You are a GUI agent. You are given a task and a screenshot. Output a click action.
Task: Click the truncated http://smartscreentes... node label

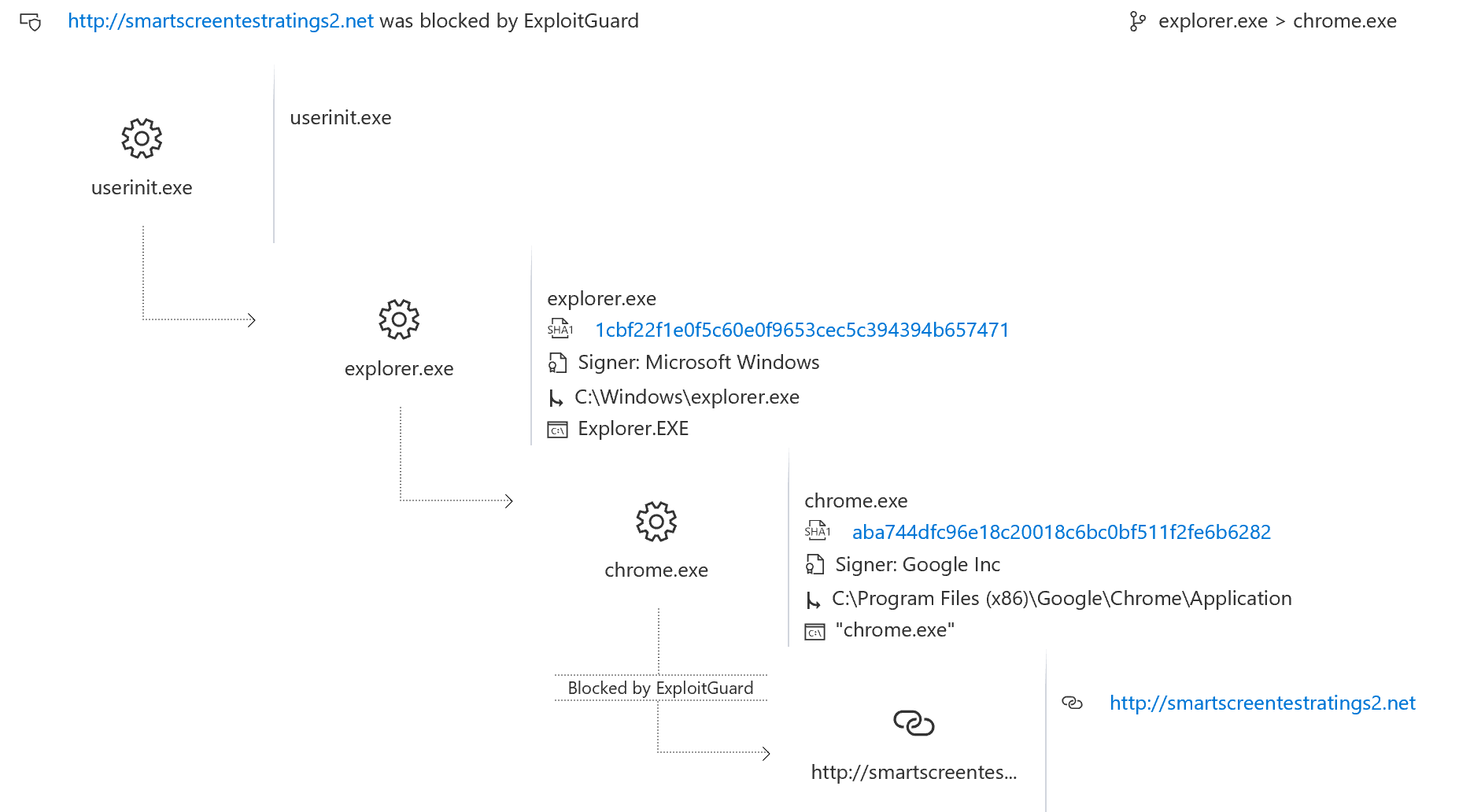(x=914, y=772)
